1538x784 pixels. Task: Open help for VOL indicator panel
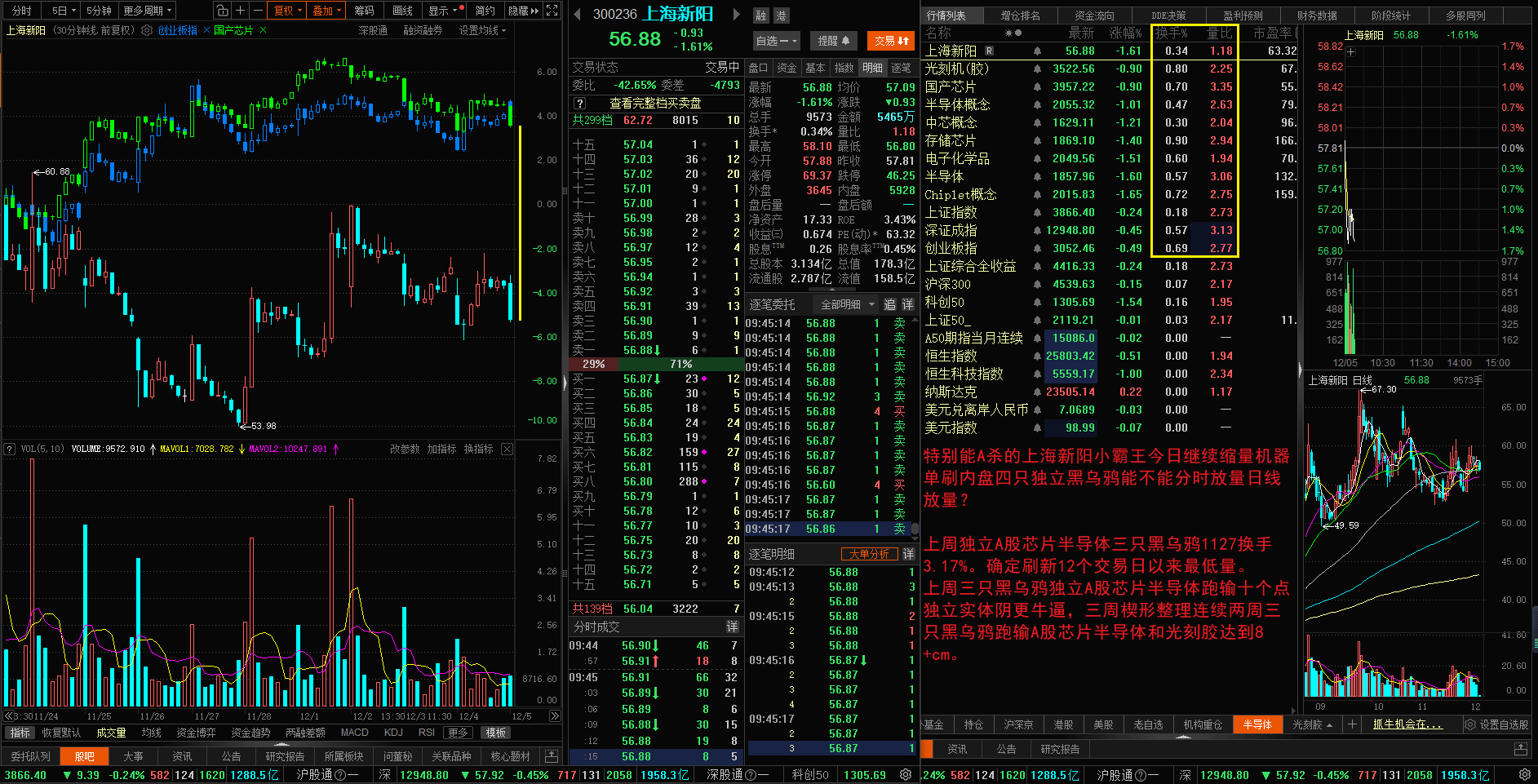pyautogui.click(x=10, y=450)
